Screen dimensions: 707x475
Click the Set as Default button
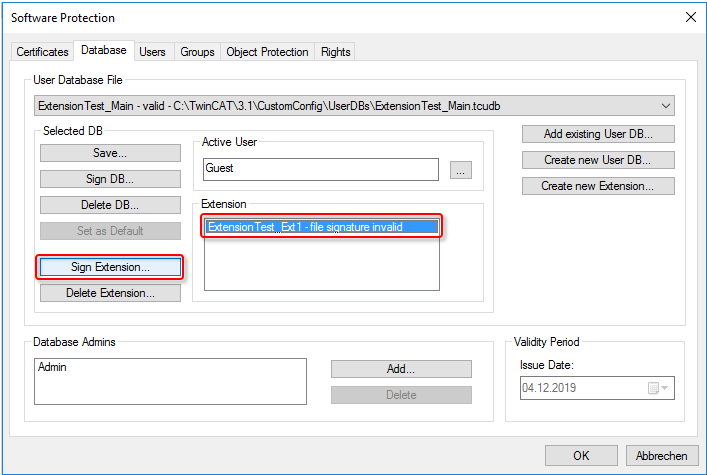point(110,231)
